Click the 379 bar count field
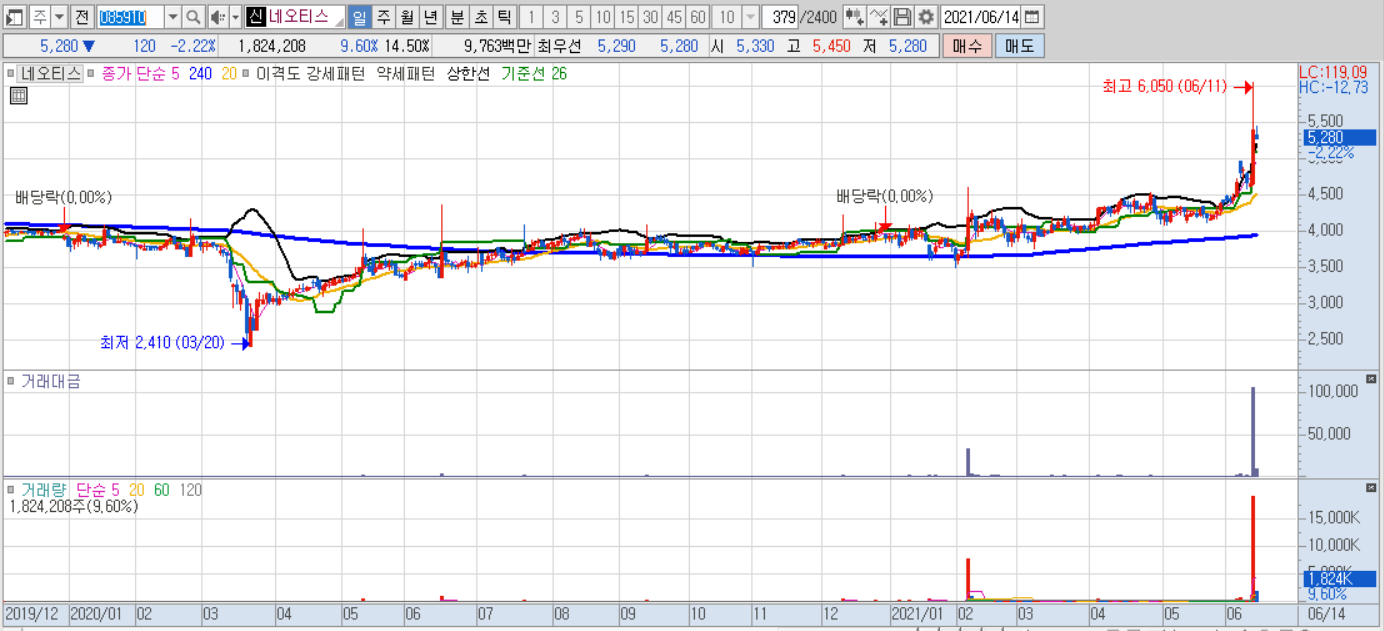This screenshot has width=1384, height=631. 779,17
